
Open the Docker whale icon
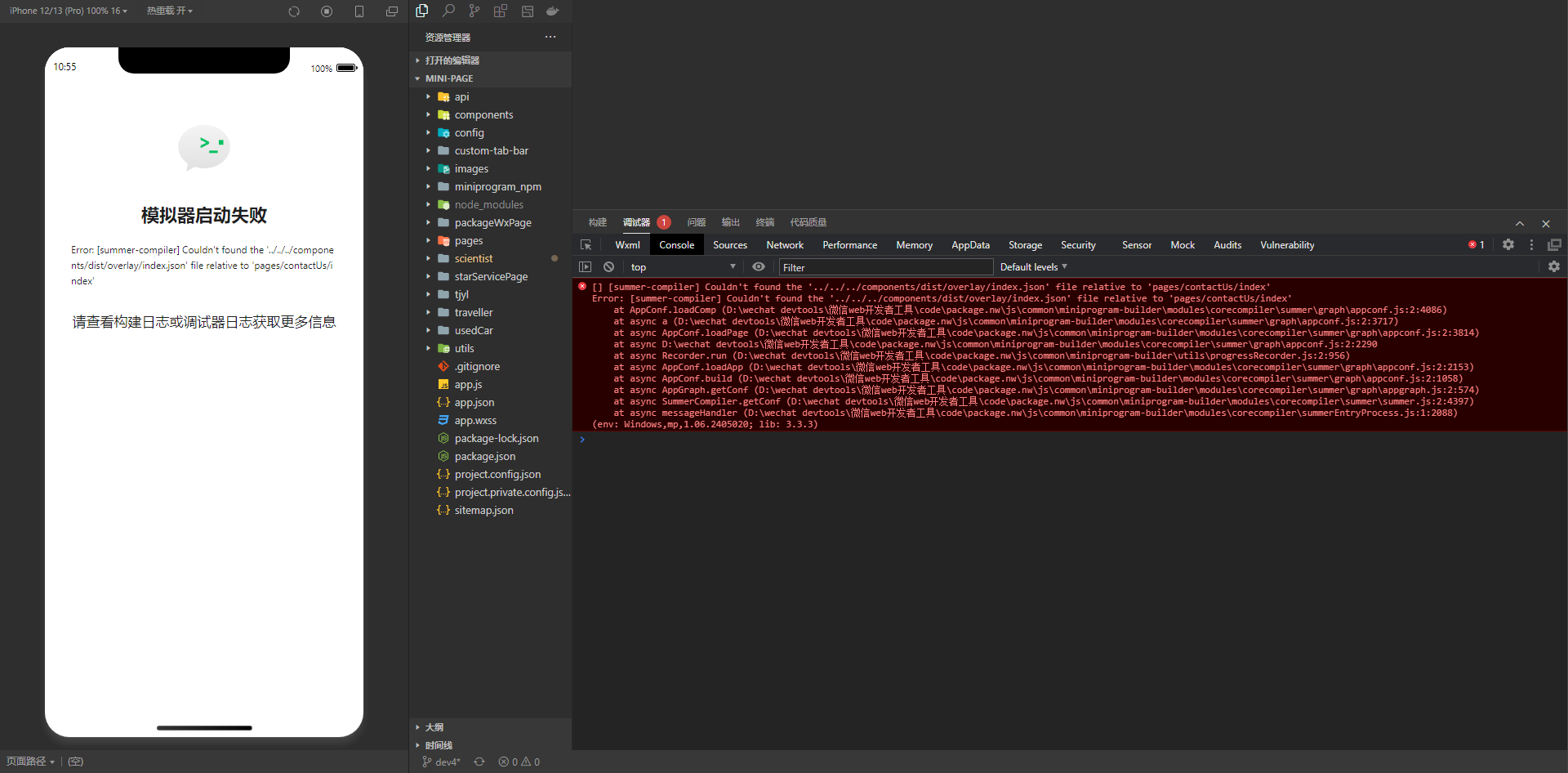[x=553, y=11]
